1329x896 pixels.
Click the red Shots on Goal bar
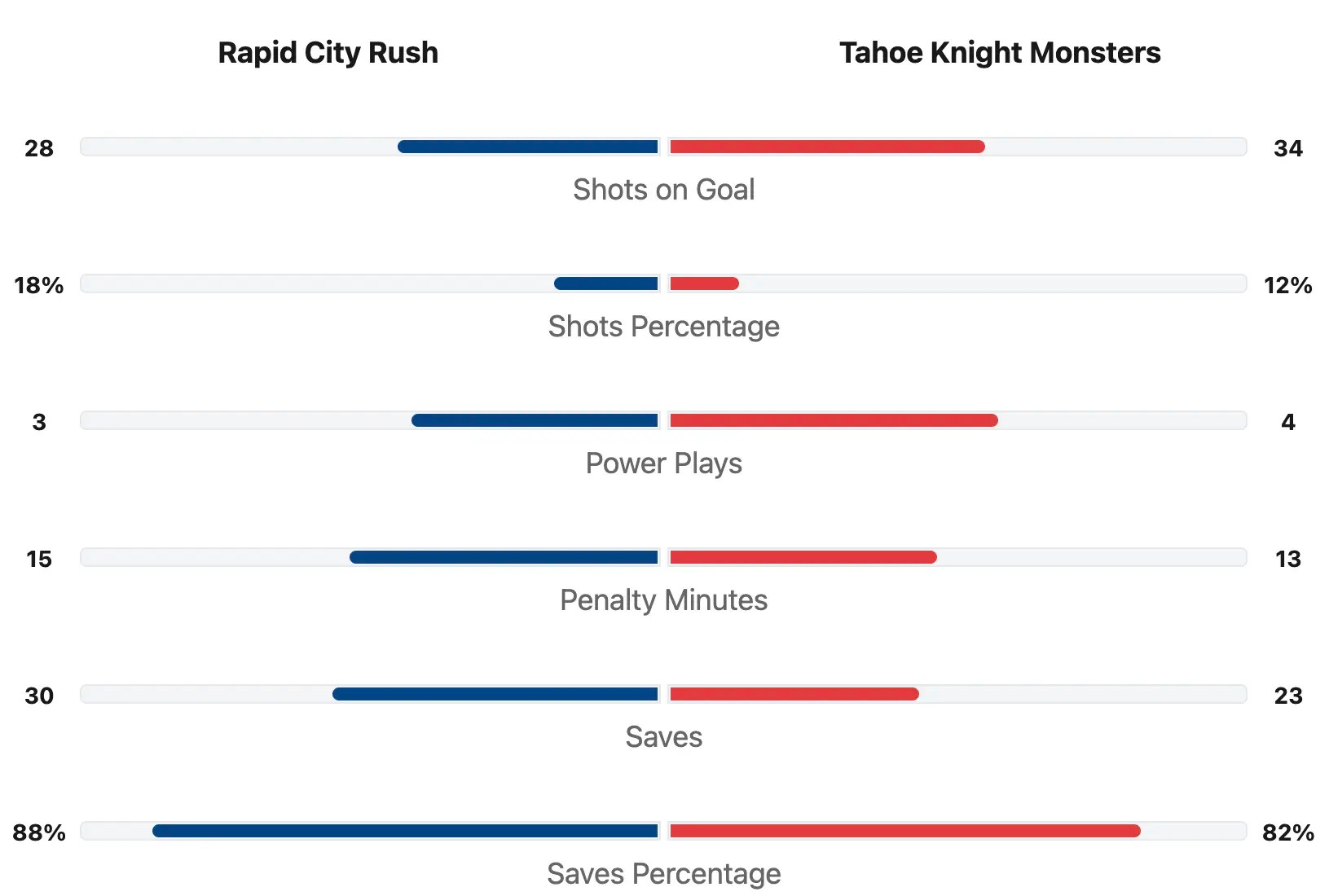tap(827, 147)
